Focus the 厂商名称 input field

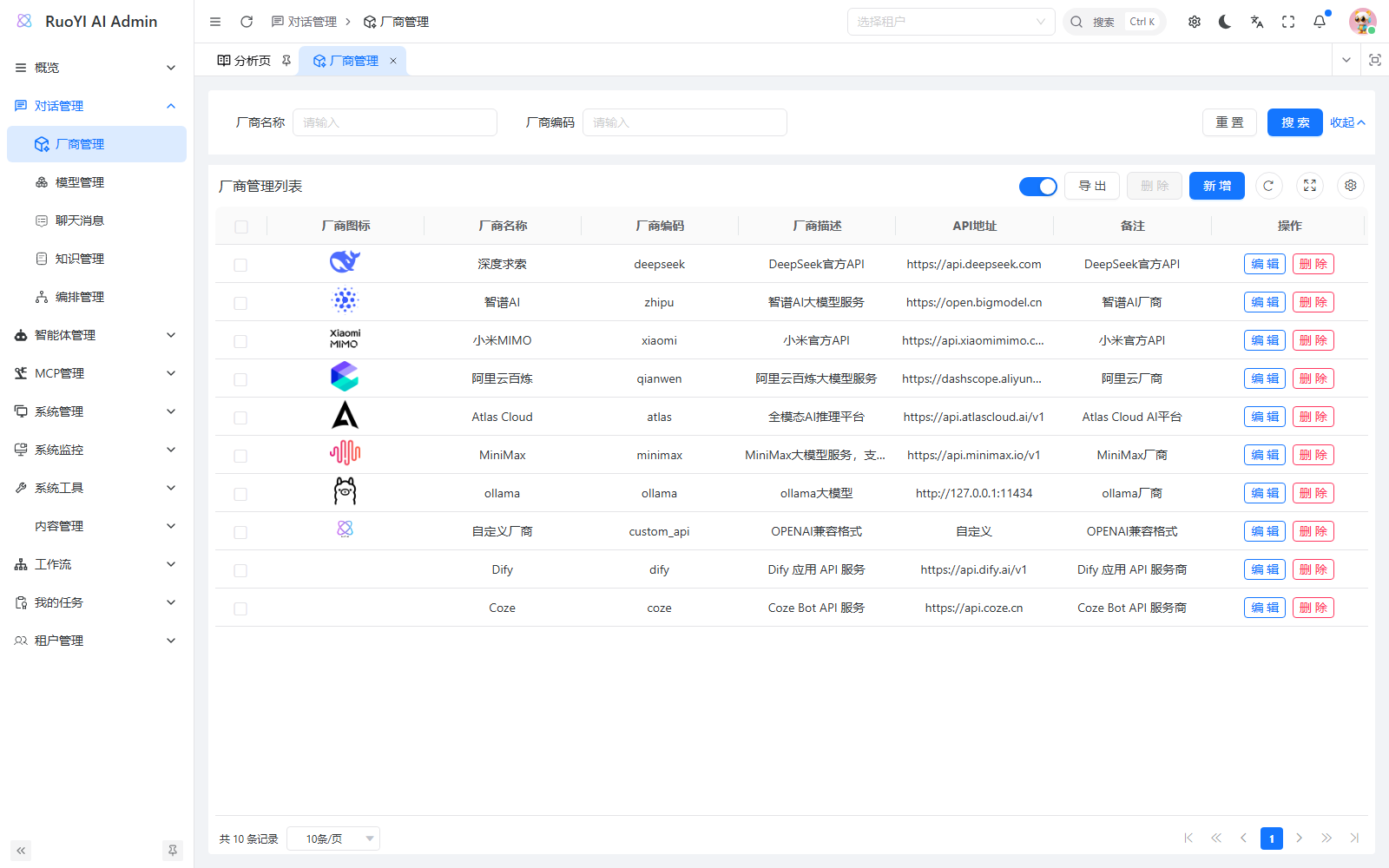(x=395, y=122)
